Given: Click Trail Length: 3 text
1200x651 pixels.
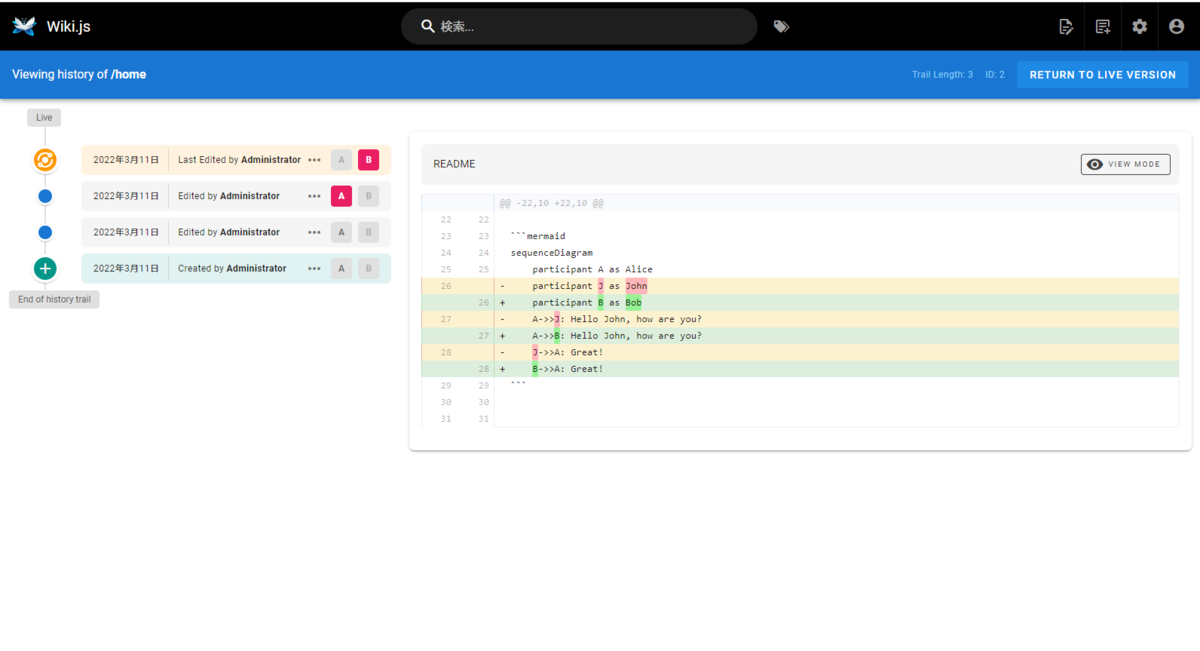Looking at the screenshot, I should tap(942, 75).
